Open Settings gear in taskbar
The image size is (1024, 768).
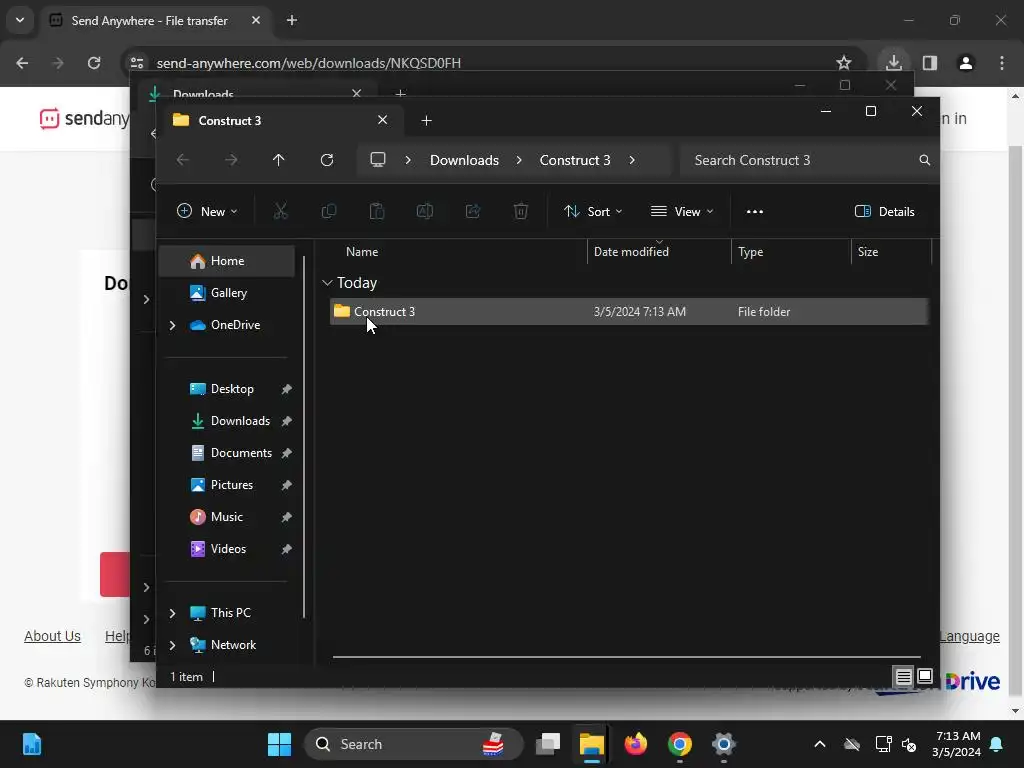(x=724, y=744)
